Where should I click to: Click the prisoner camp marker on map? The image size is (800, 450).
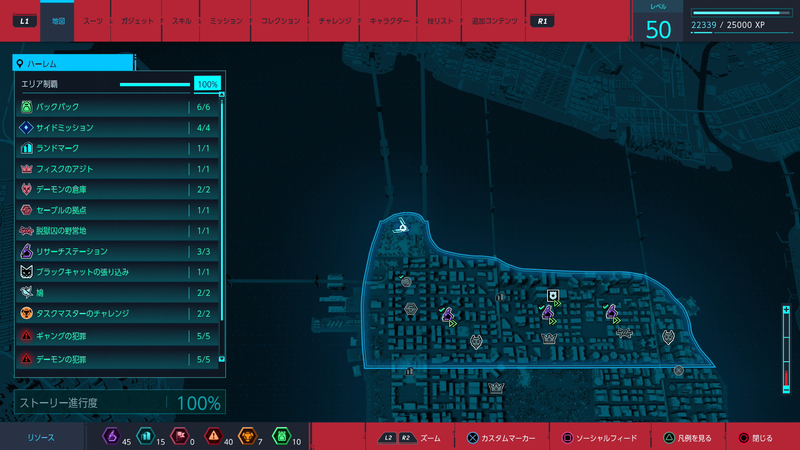click(x=624, y=333)
